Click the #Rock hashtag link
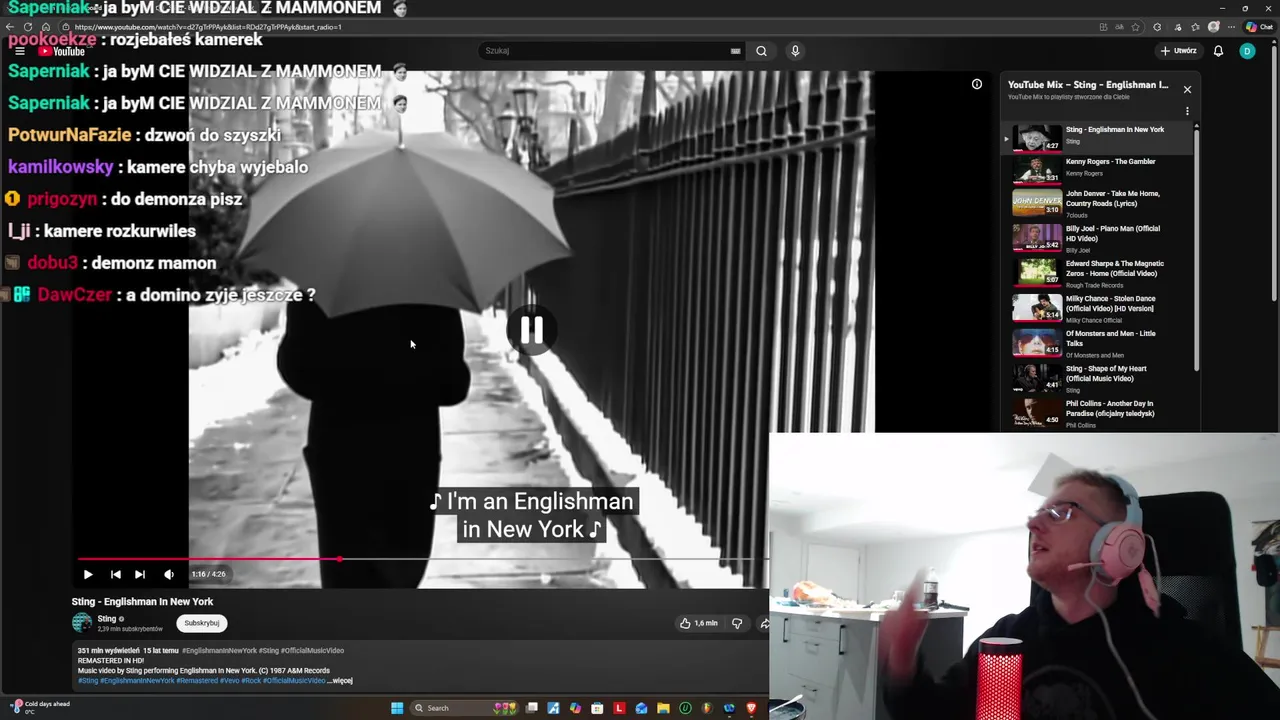 250,681
